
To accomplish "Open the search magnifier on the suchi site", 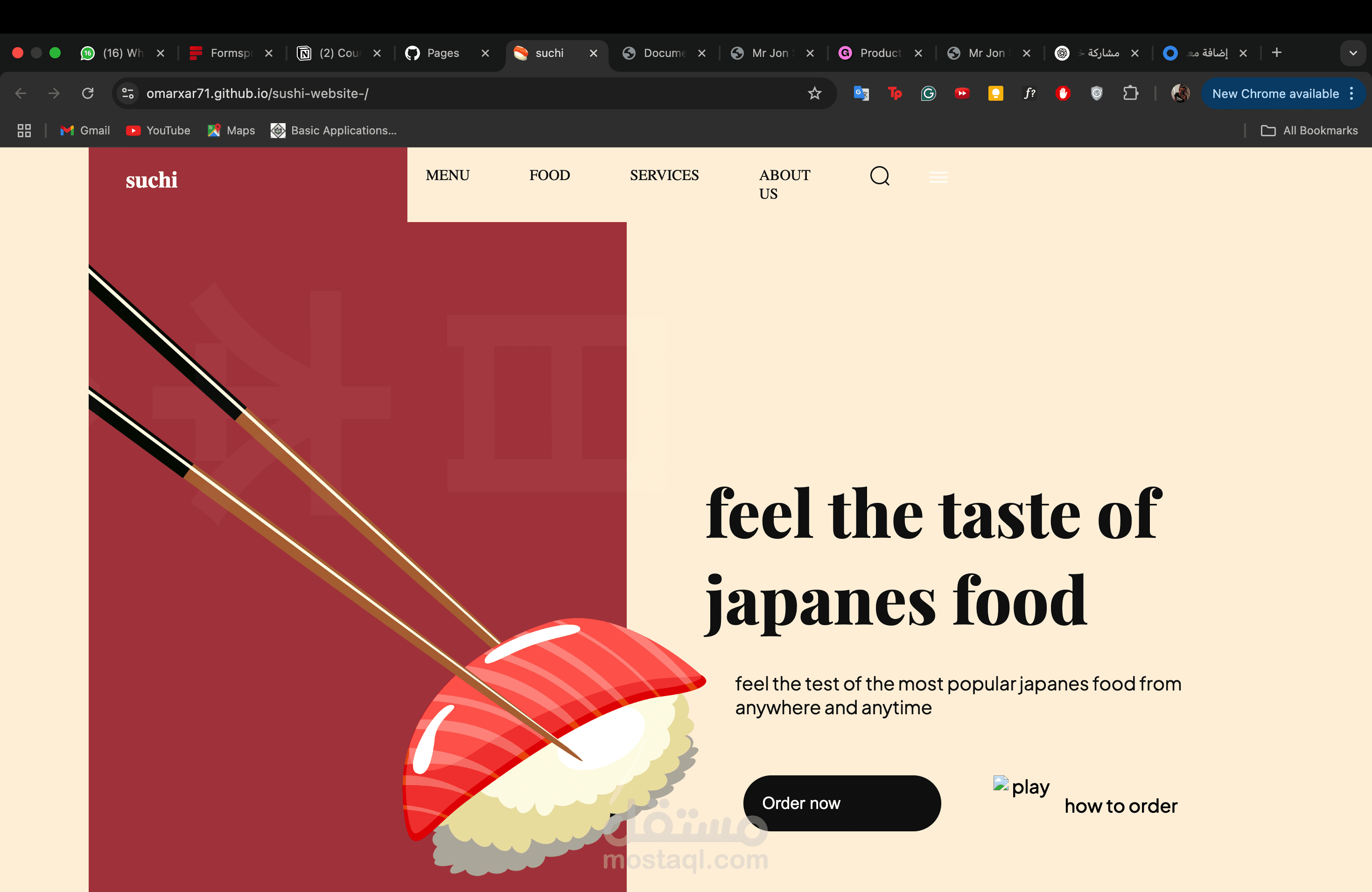I will click(879, 176).
